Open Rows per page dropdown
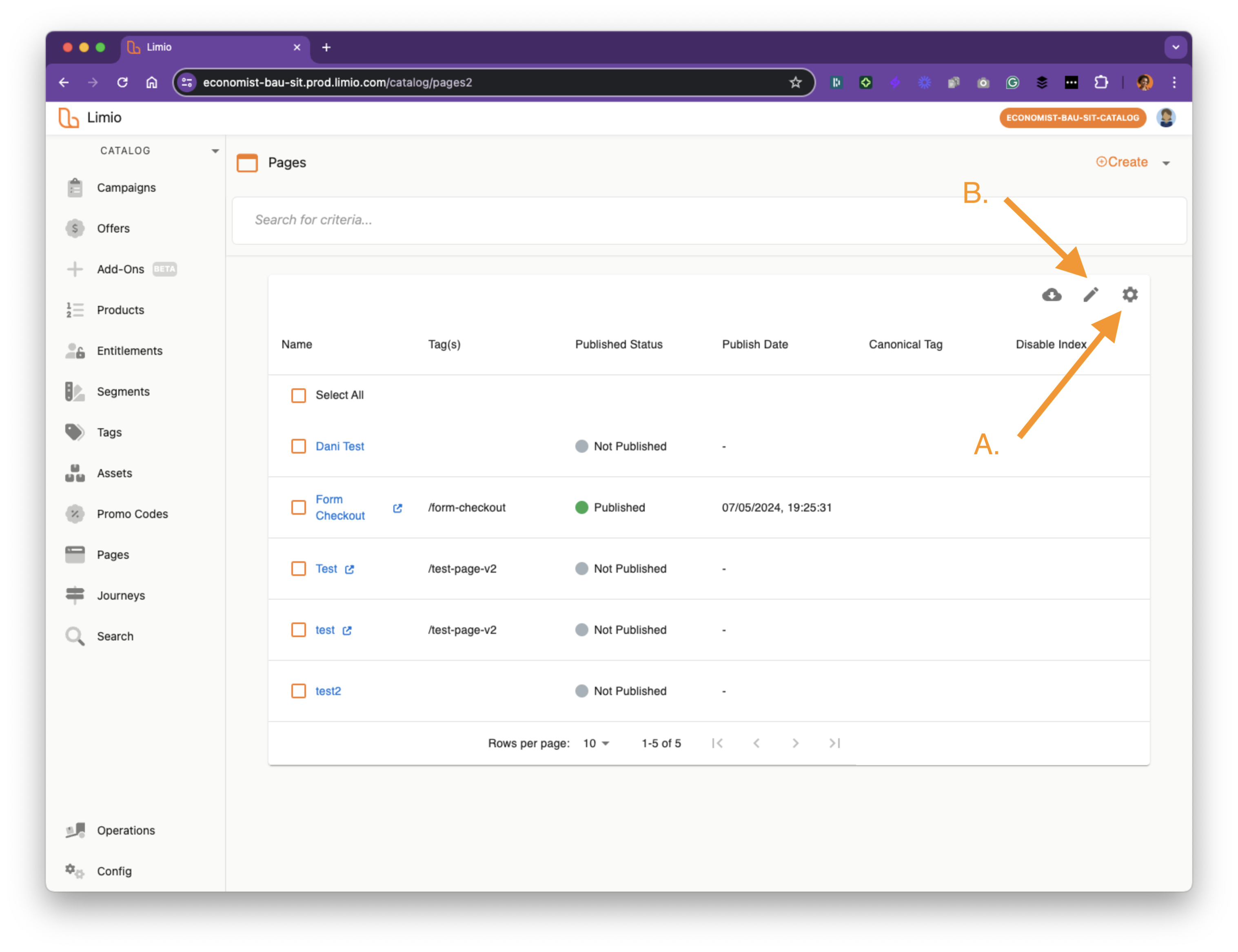The height and width of the screenshot is (952, 1238). [x=596, y=744]
